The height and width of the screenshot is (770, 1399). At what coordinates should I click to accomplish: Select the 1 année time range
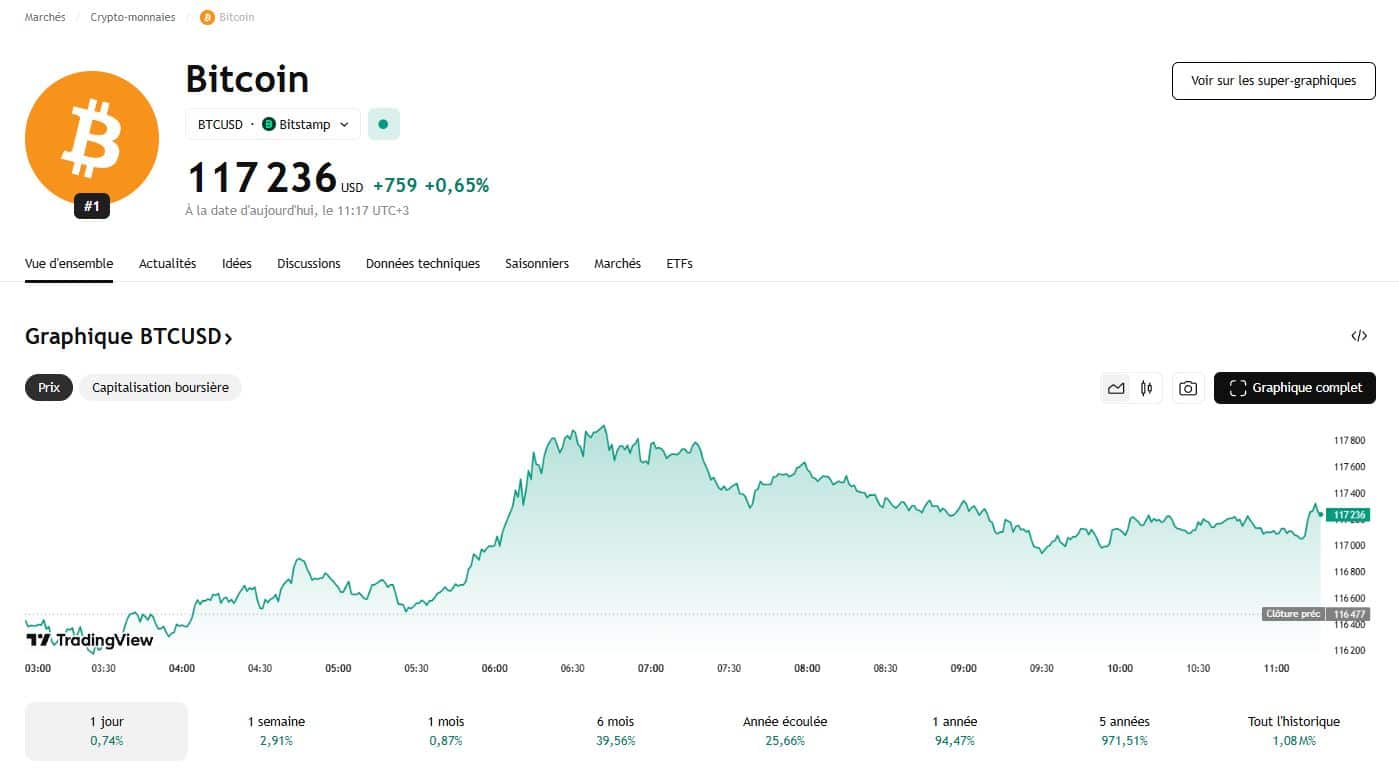tap(954, 731)
